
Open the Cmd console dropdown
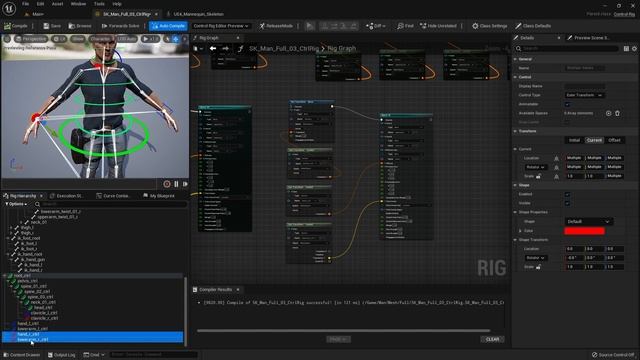(x=94, y=355)
